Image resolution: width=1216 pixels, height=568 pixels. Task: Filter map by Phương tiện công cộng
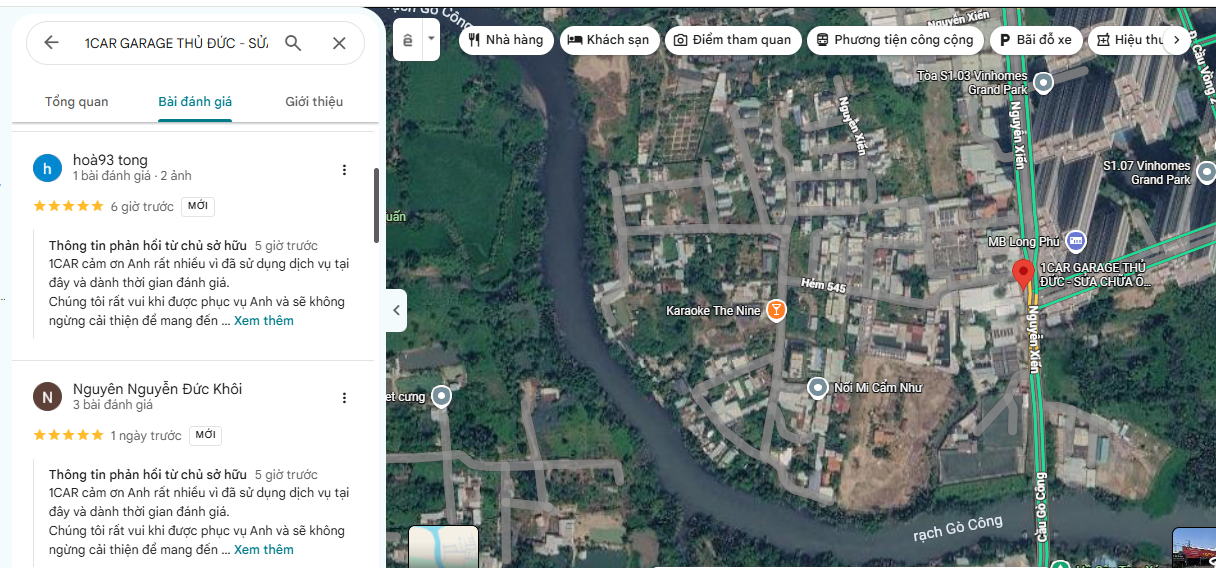point(894,40)
